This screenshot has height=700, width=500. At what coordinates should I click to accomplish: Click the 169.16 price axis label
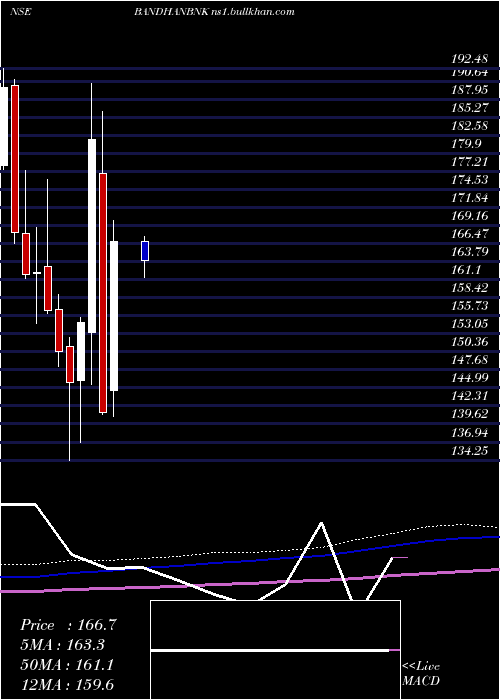point(469,216)
